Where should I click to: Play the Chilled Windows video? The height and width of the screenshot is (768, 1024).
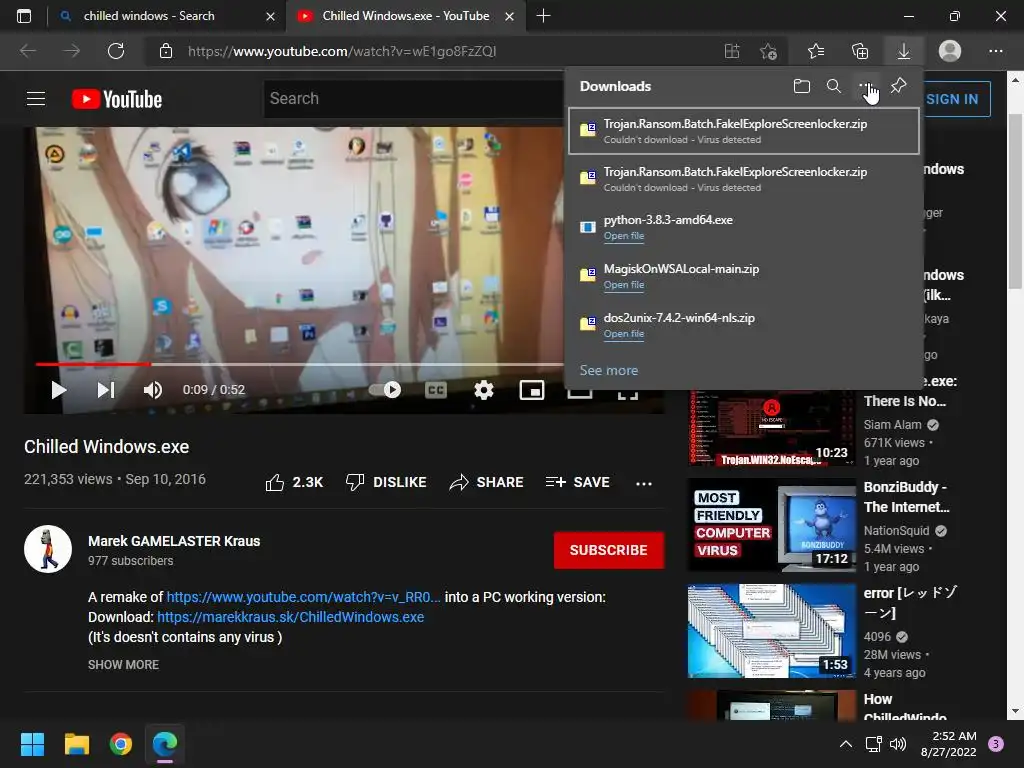(x=59, y=390)
